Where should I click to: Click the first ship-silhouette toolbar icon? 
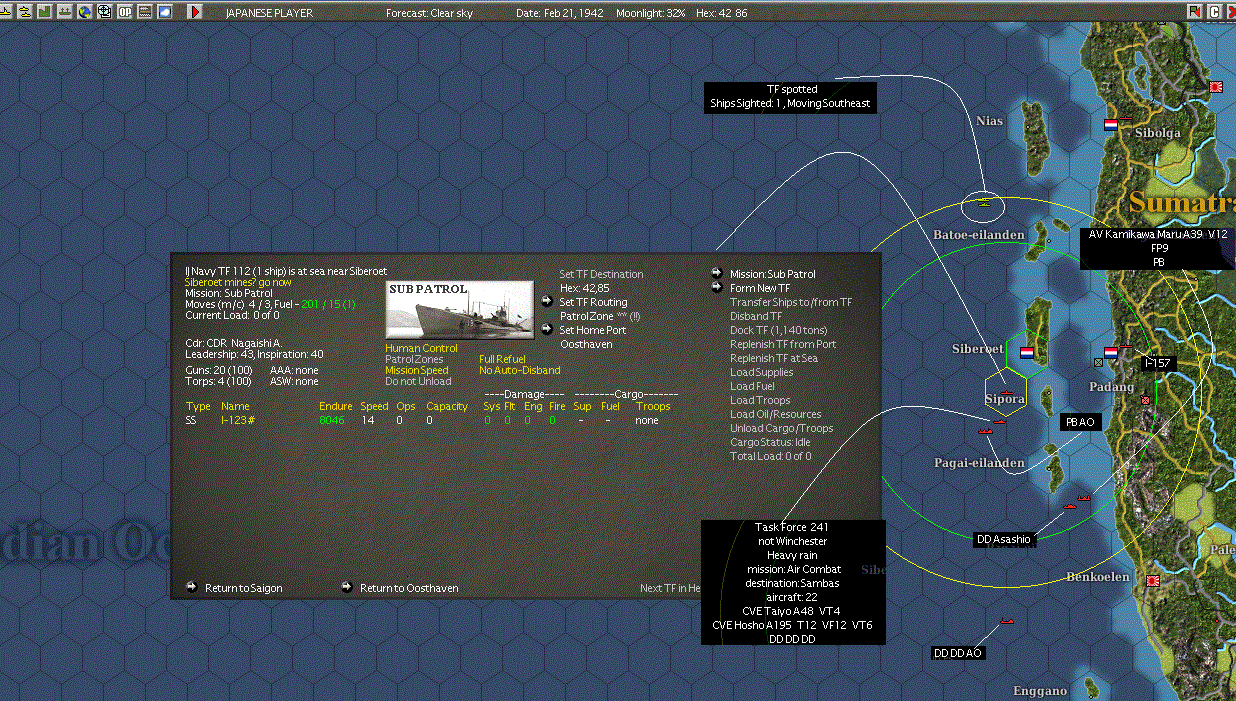(7, 11)
